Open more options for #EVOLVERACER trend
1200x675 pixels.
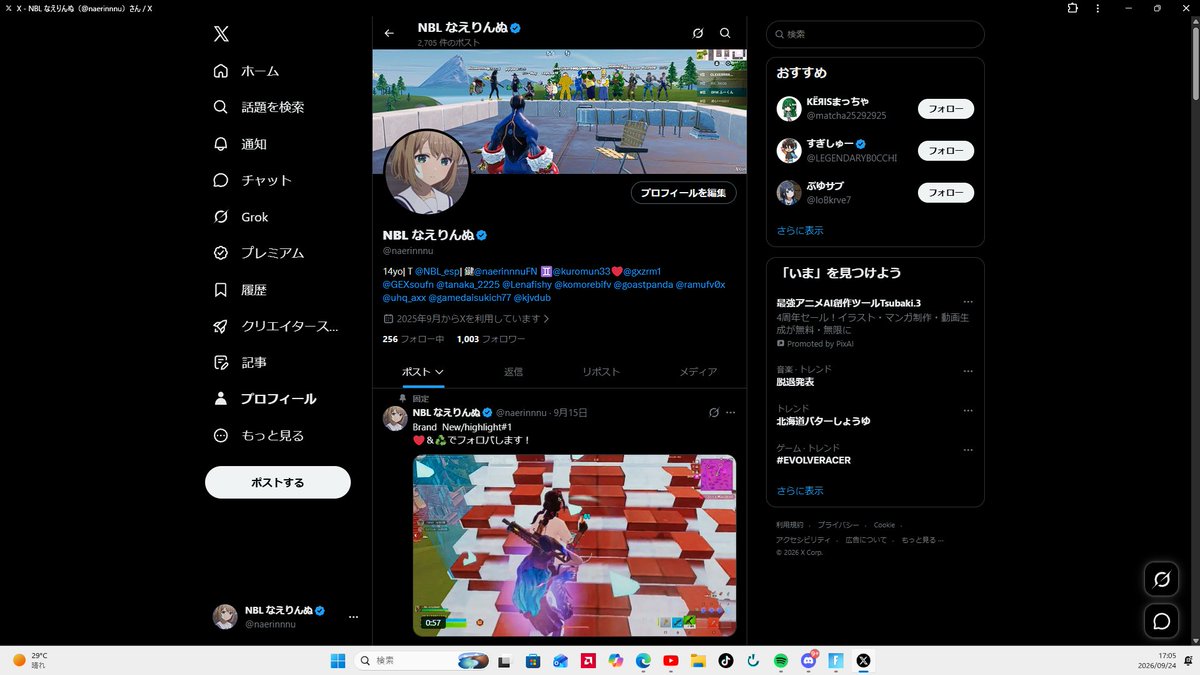[x=967, y=449]
